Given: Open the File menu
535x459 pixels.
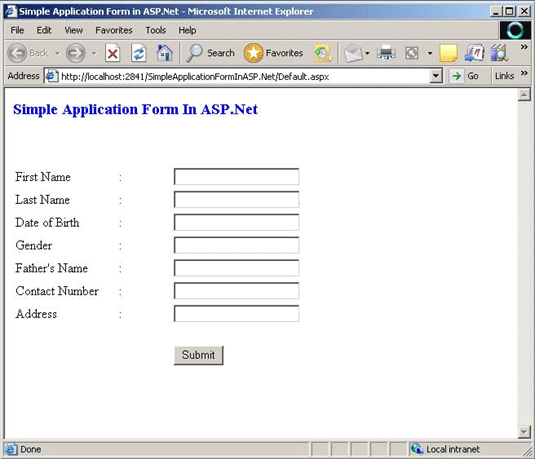Looking at the screenshot, I should tap(17, 30).
